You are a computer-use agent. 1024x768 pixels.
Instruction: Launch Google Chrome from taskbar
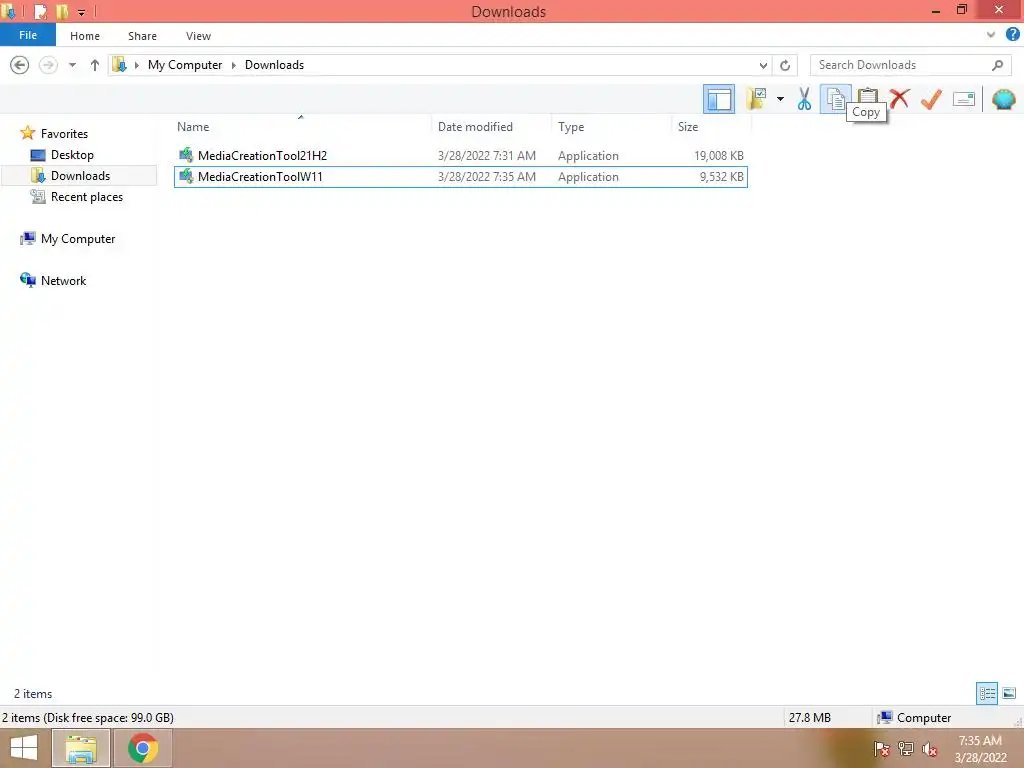[x=142, y=748]
